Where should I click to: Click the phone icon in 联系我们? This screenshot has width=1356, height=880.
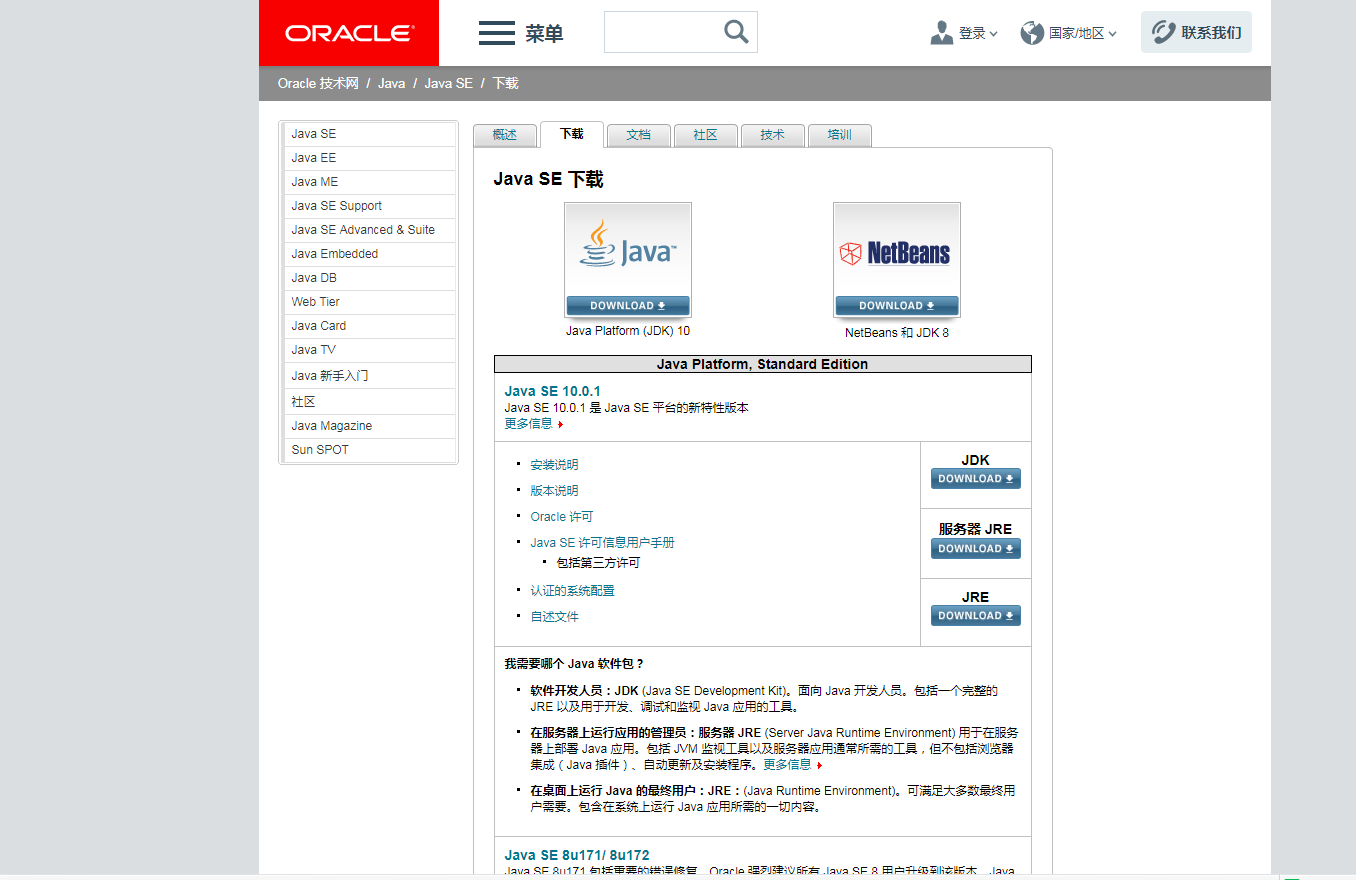(x=1163, y=33)
